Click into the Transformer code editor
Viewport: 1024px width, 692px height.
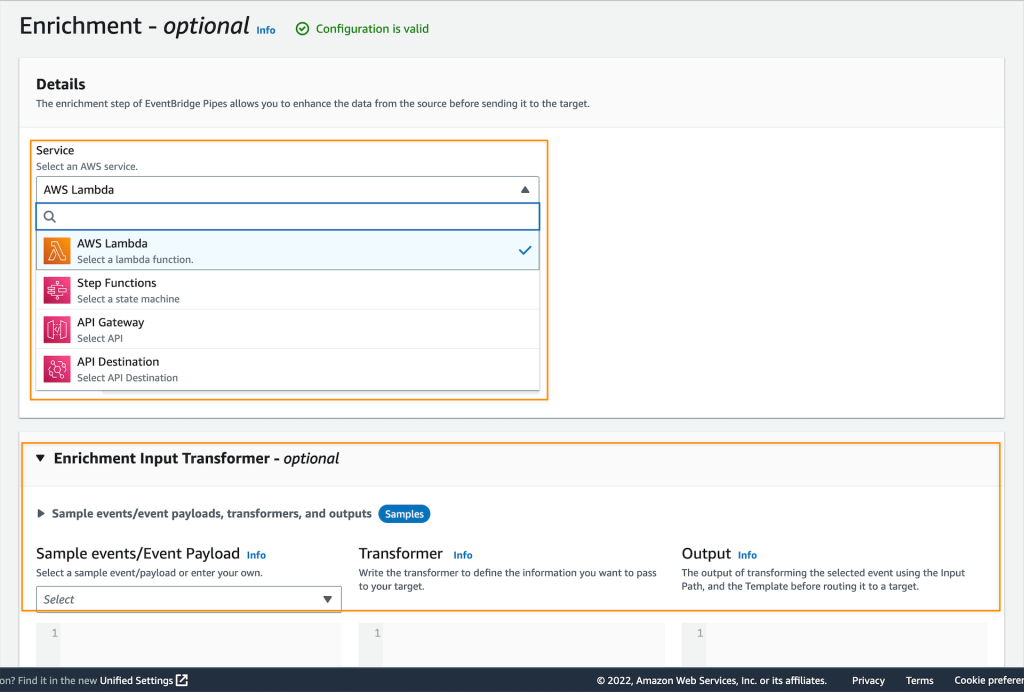tap(511, 644)
